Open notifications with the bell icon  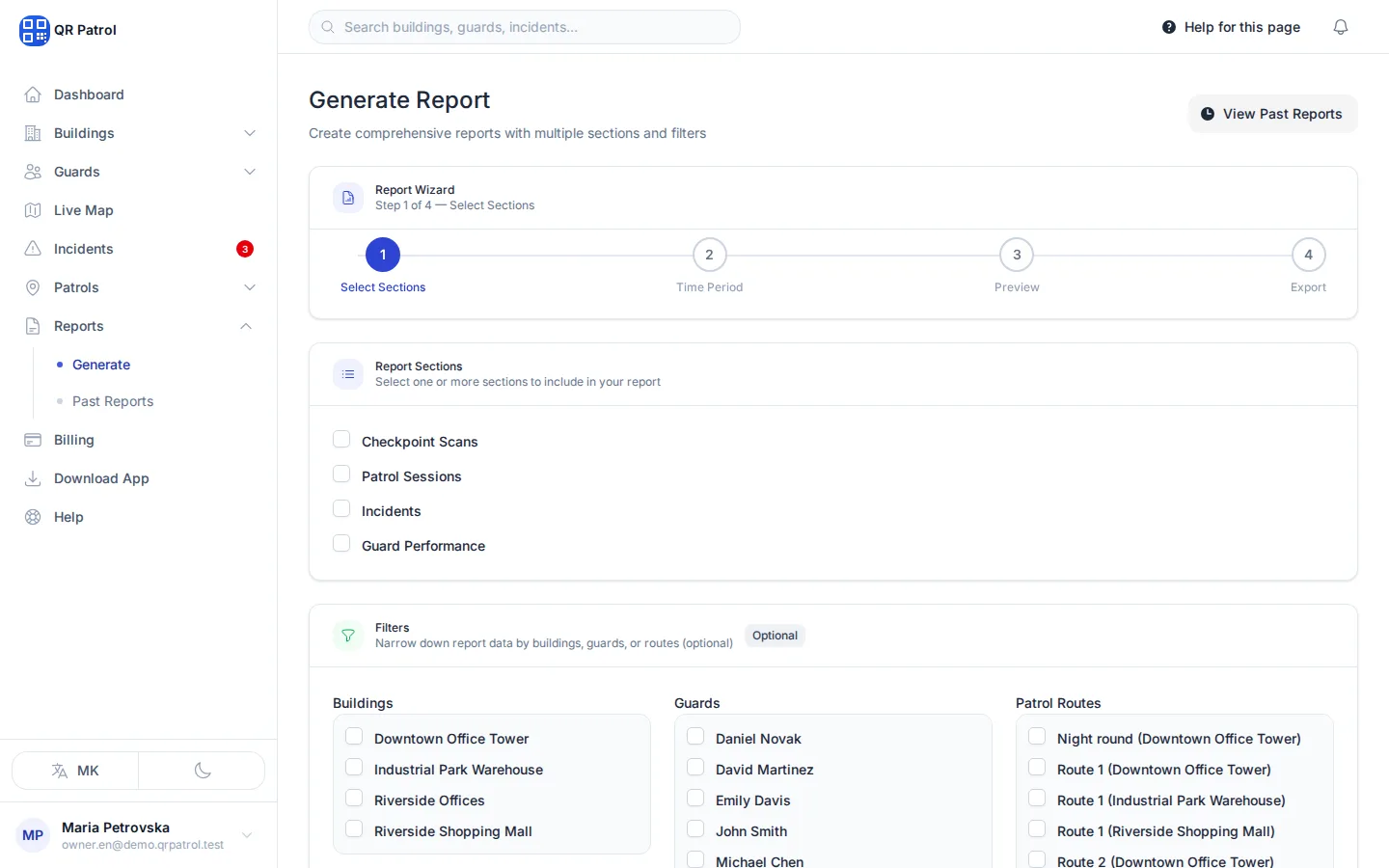tap(1341, 27)
